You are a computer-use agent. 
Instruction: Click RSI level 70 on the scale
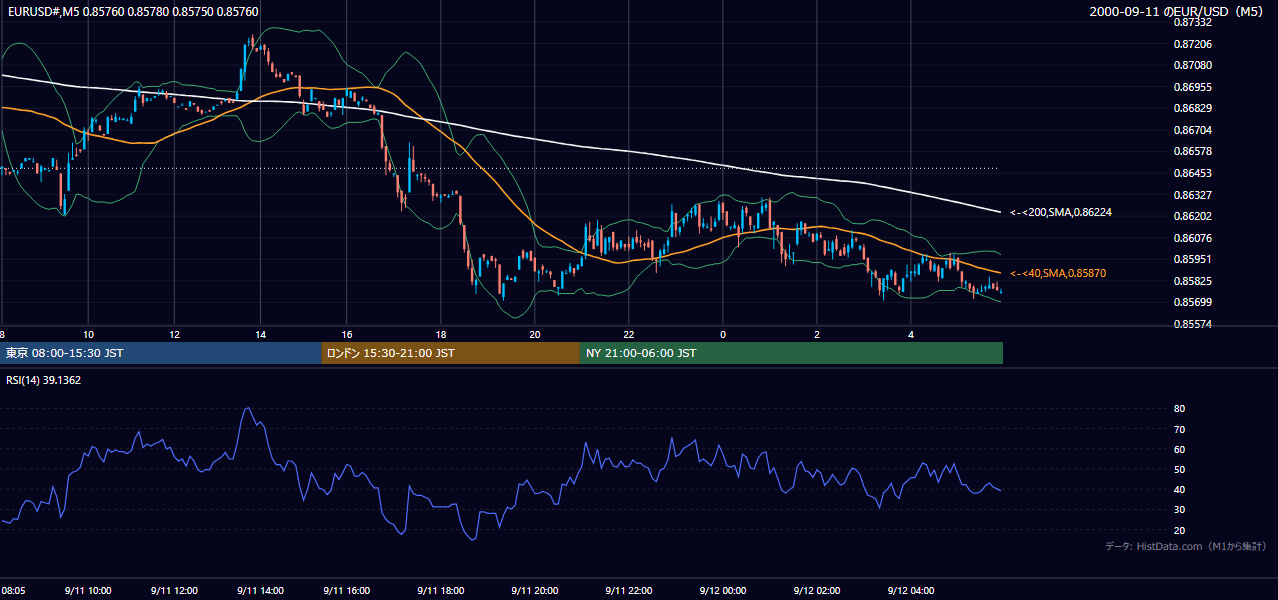click(1179, 429)
